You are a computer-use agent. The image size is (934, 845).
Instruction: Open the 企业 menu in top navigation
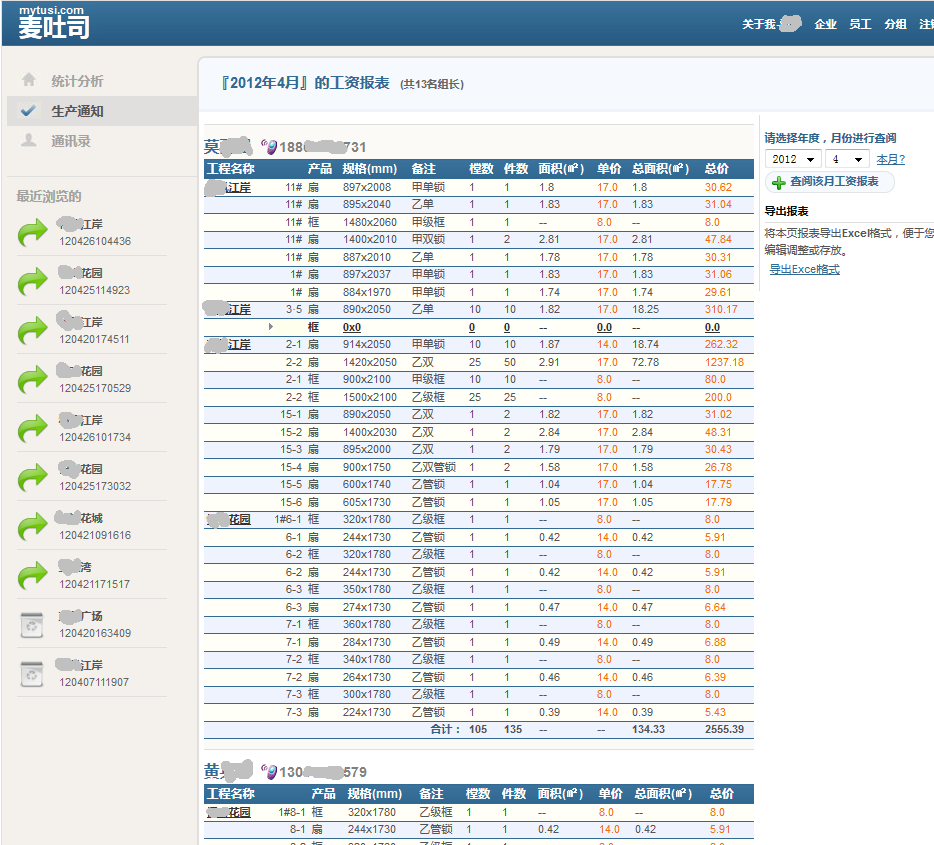click(825, 24)
